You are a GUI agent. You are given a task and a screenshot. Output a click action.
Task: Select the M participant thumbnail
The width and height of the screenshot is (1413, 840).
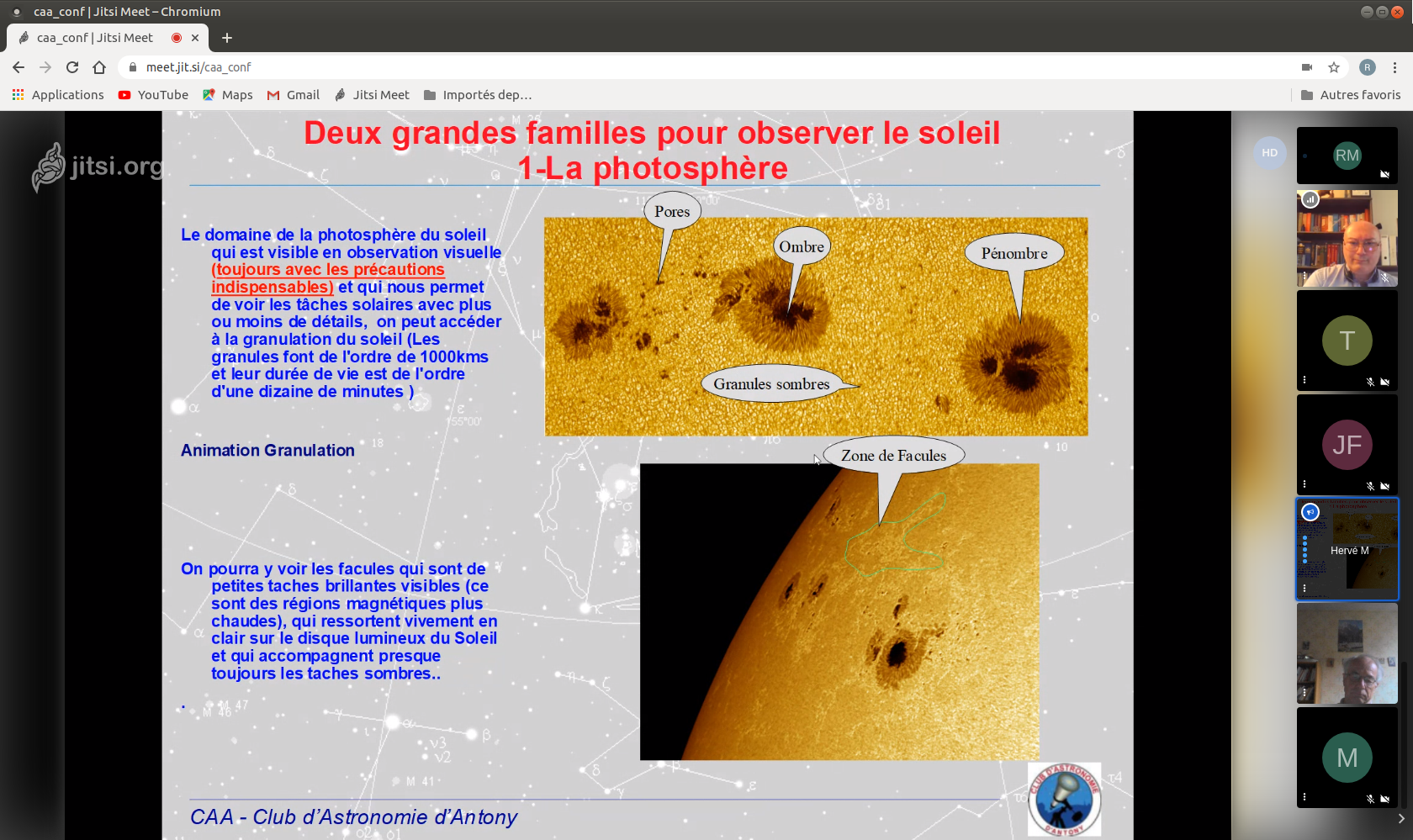(x=1347, y=758)
